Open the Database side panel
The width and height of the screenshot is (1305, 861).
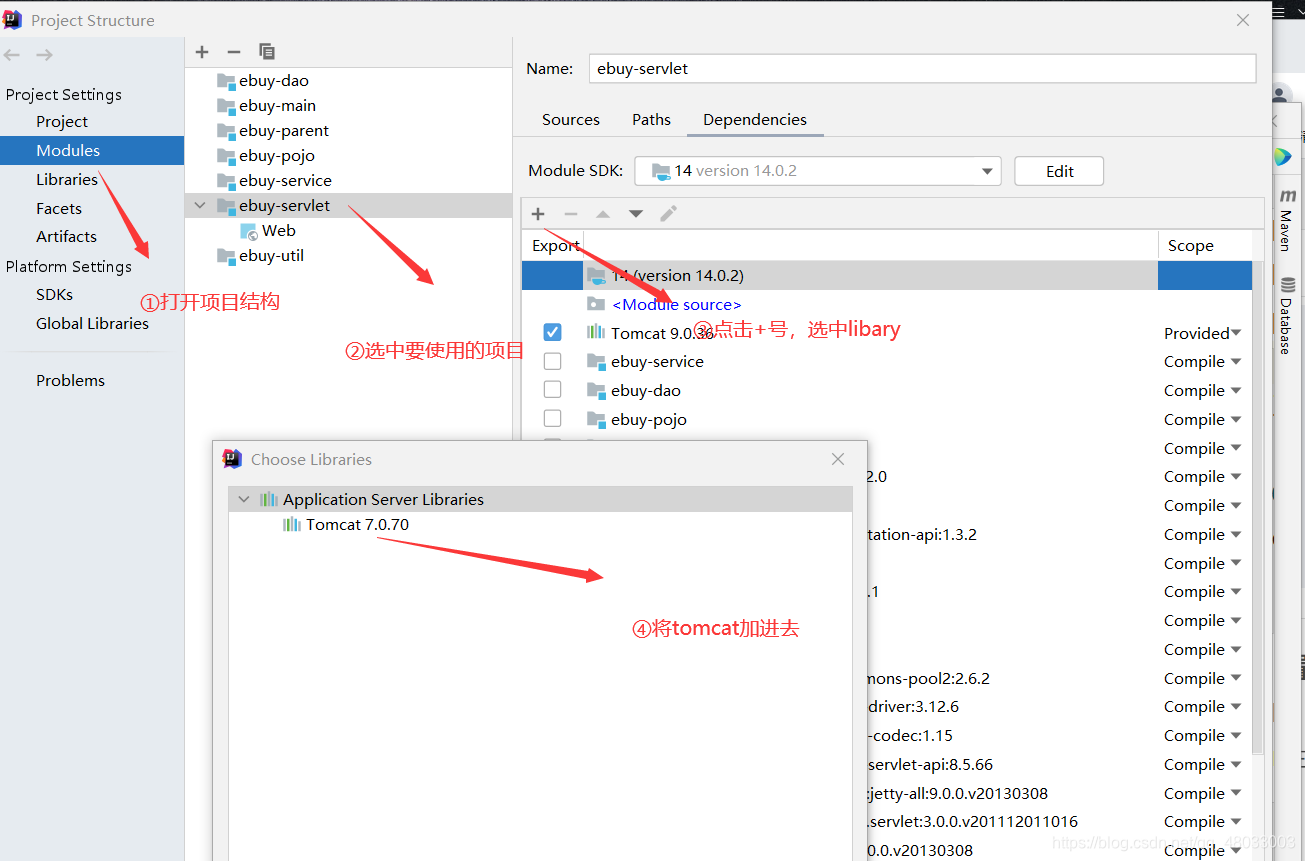(x=1288, y=315)
